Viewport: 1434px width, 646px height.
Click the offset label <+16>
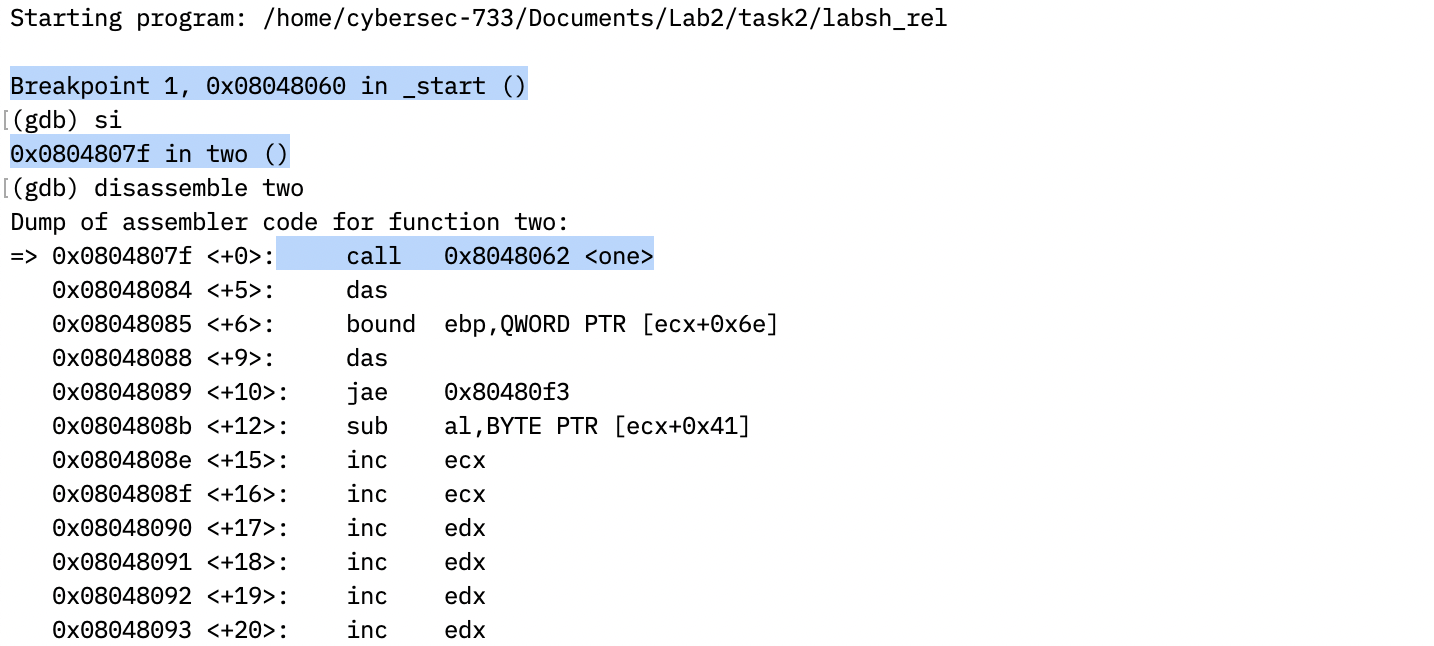(x=247, y=495)
